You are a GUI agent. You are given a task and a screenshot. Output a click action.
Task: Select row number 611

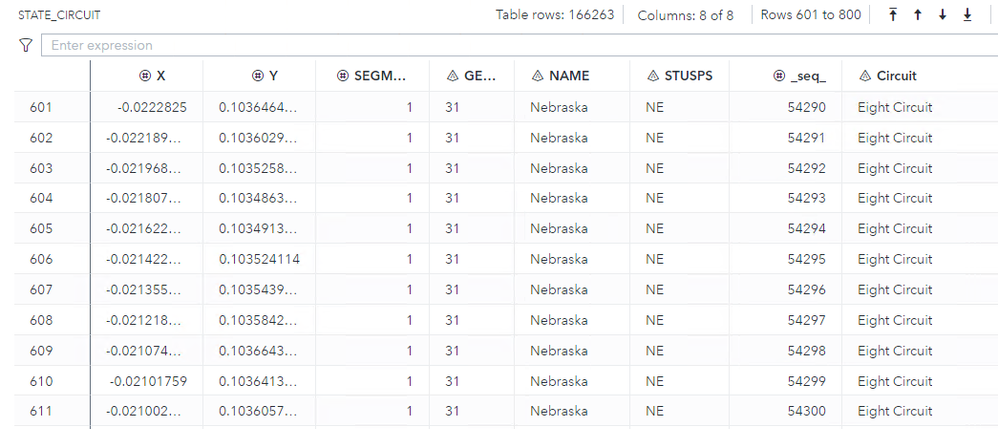click(41, 412)
